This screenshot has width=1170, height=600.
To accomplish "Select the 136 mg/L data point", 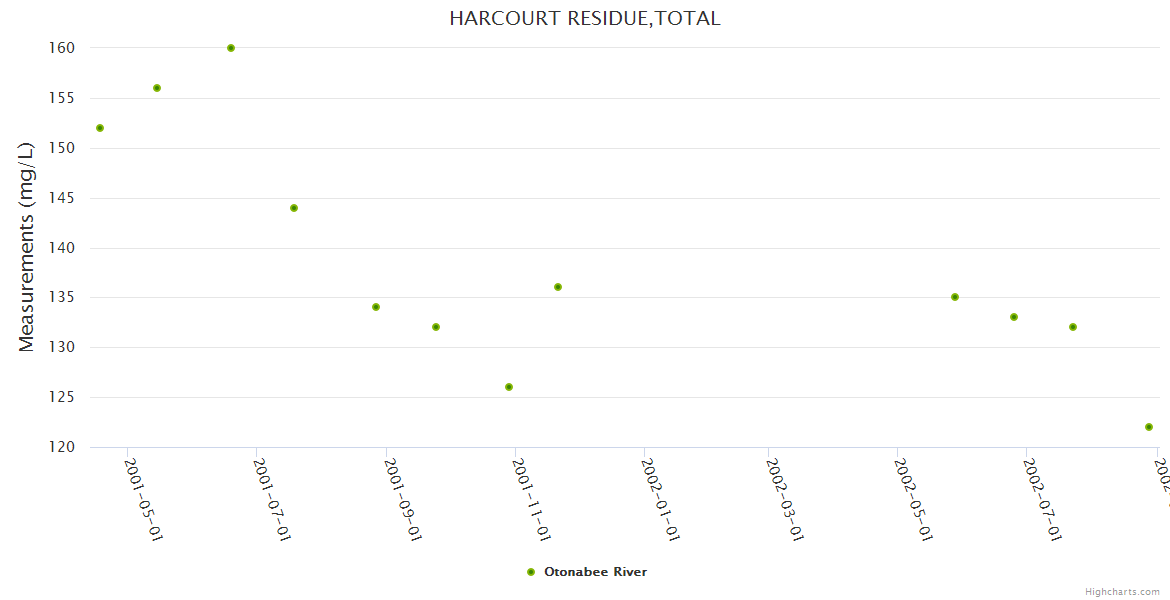I will (x=558, y=287).
